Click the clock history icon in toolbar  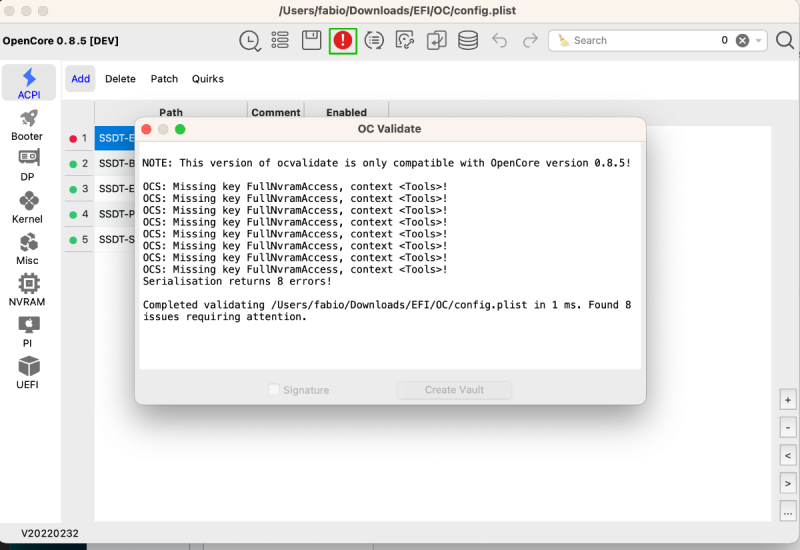click(x=250, y=41)
